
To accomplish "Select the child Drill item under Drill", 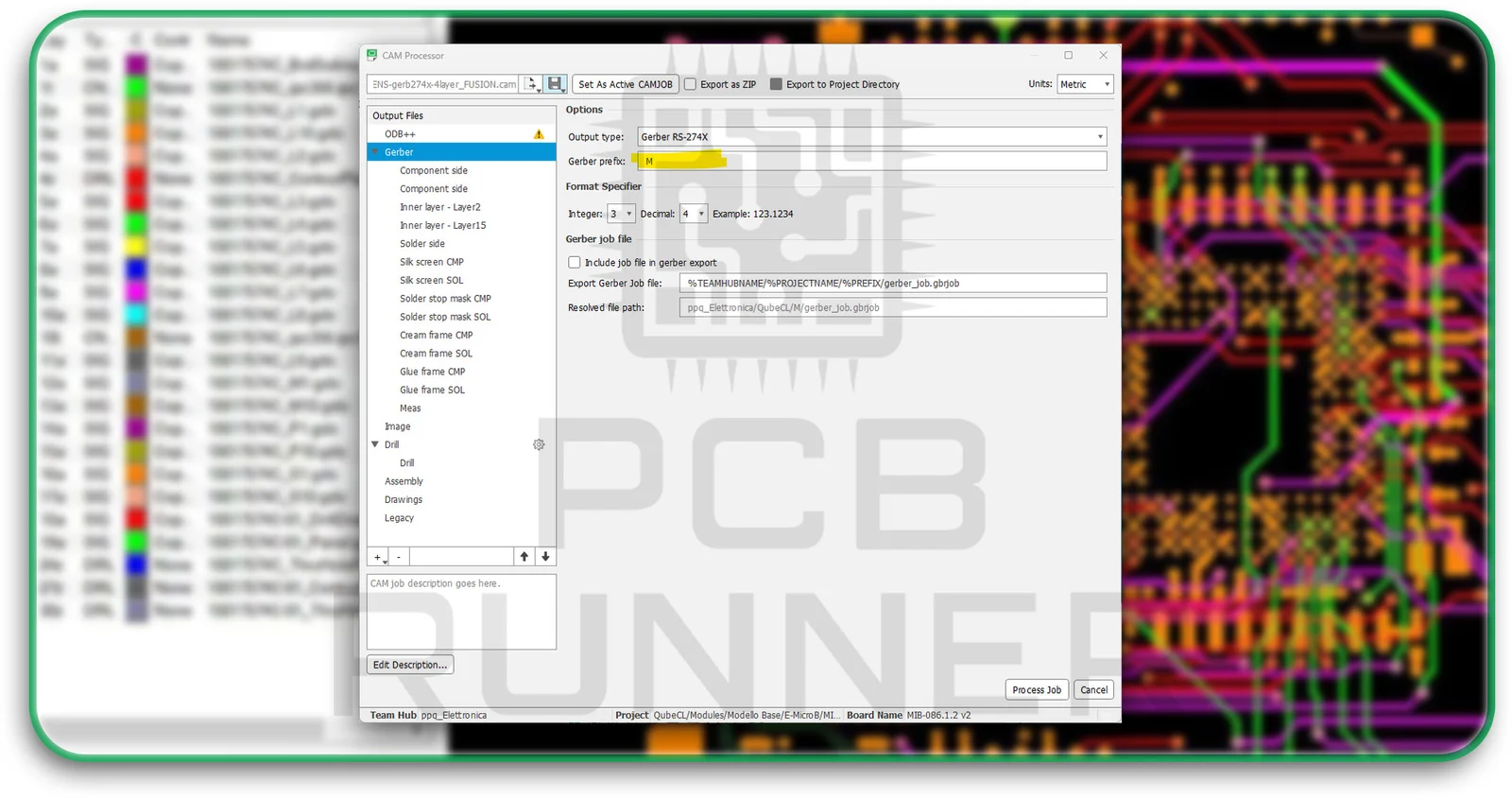I will tap(407, 463).
